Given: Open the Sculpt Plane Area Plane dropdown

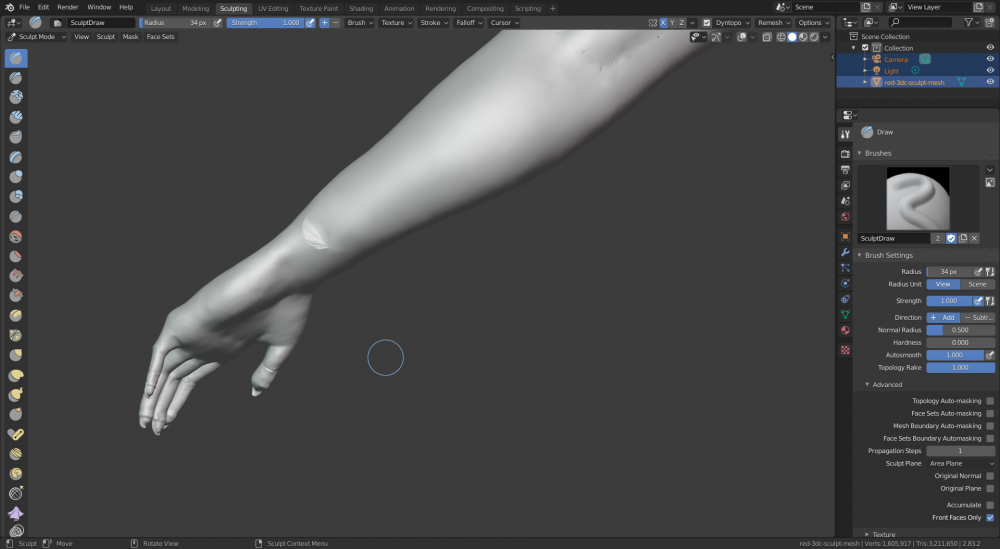Looking at the screenshot, I should pos(960,464).
